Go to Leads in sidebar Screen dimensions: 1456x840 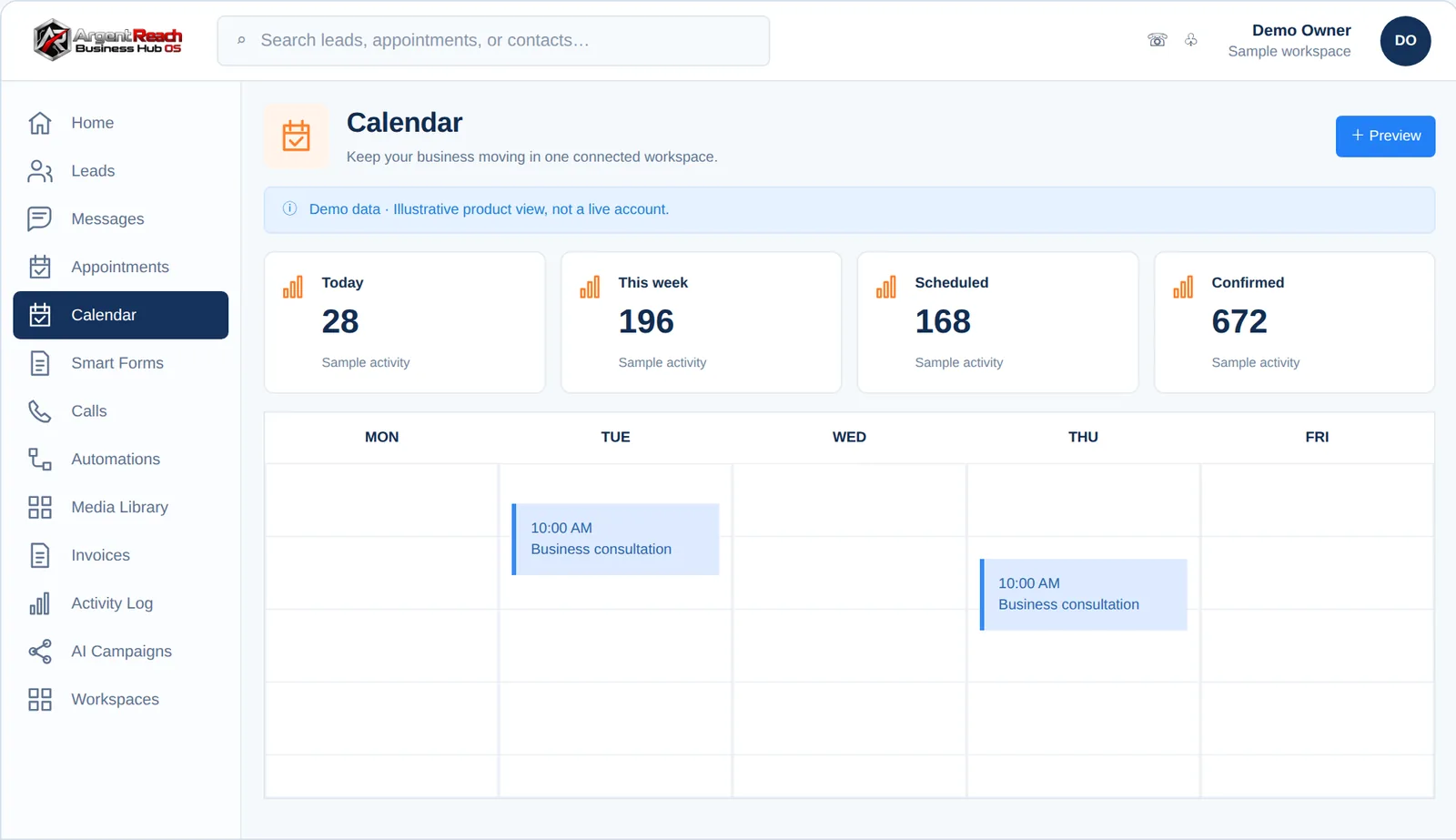pyautogui.click(x=121, y=171)
